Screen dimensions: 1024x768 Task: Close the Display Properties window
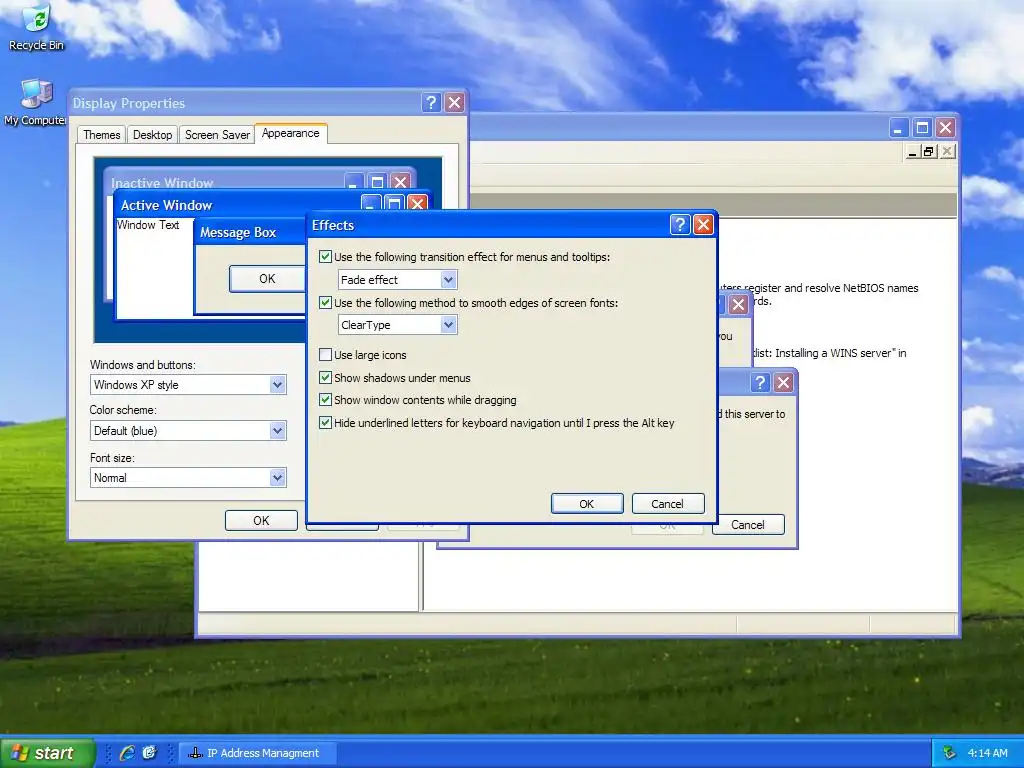tap(455, 103)
